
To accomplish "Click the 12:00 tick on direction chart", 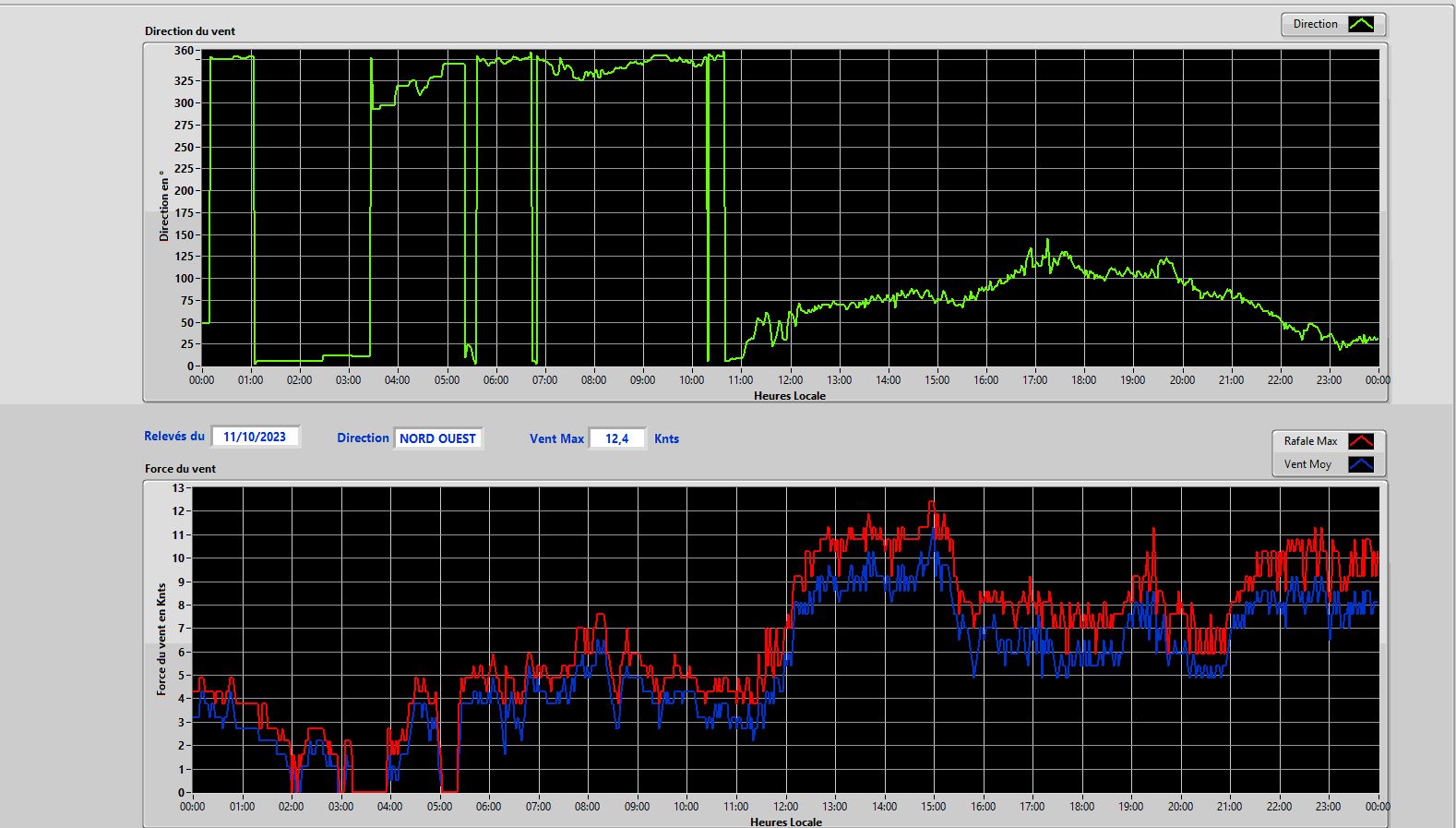I will pos(790,379).
